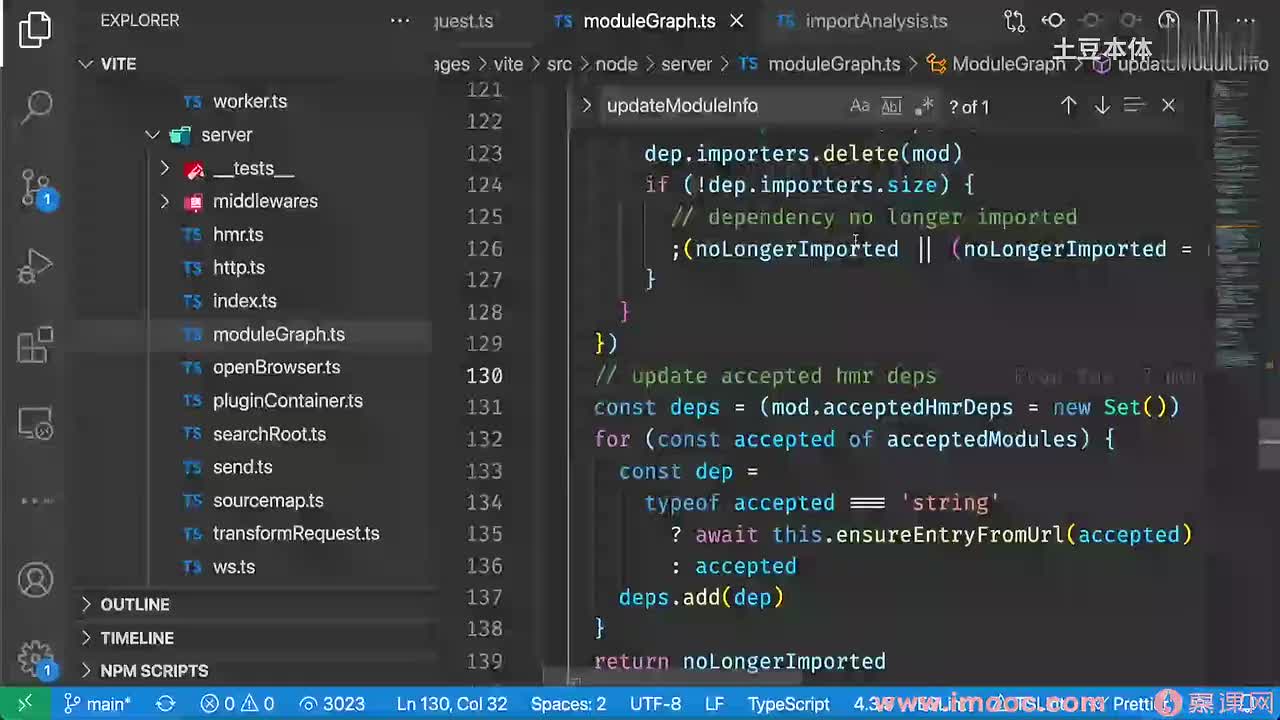The image size is (1280, 720).
Task: Open the Search view in activity bar
Action: [x=36, y=105]
